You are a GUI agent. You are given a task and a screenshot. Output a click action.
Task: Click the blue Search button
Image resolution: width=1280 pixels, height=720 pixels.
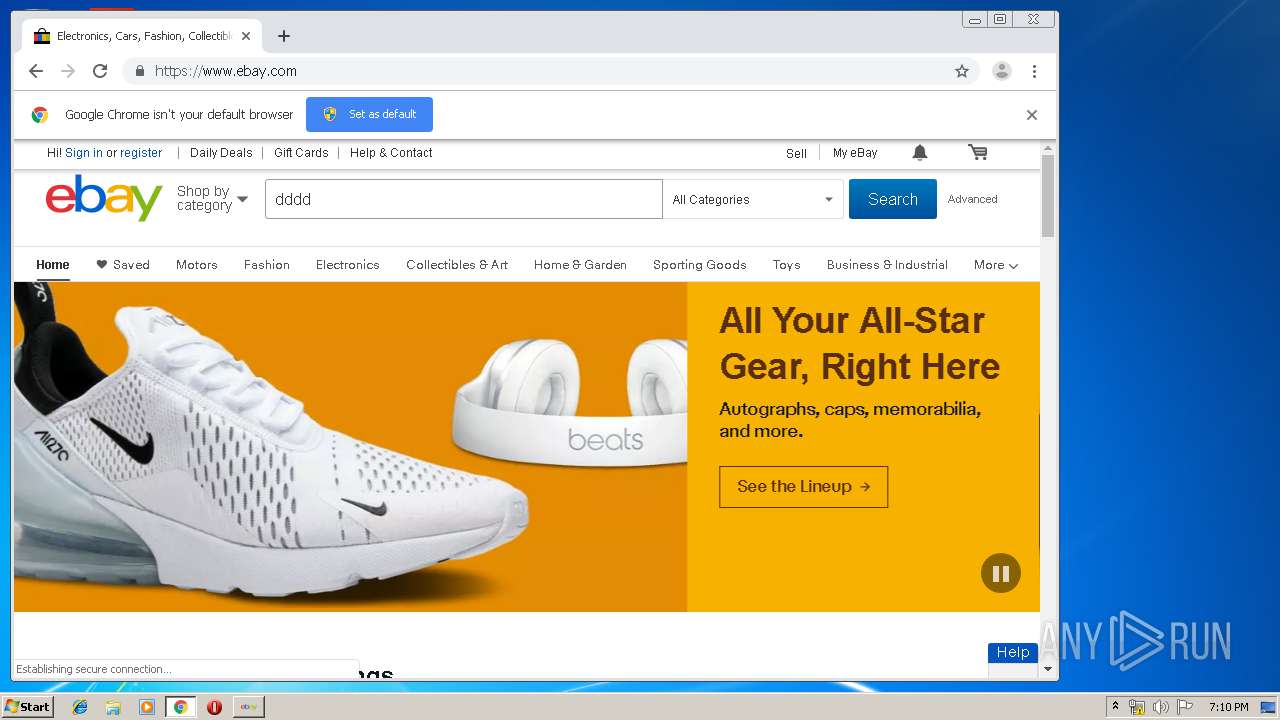pyautogui.click(x=893, y=199)
